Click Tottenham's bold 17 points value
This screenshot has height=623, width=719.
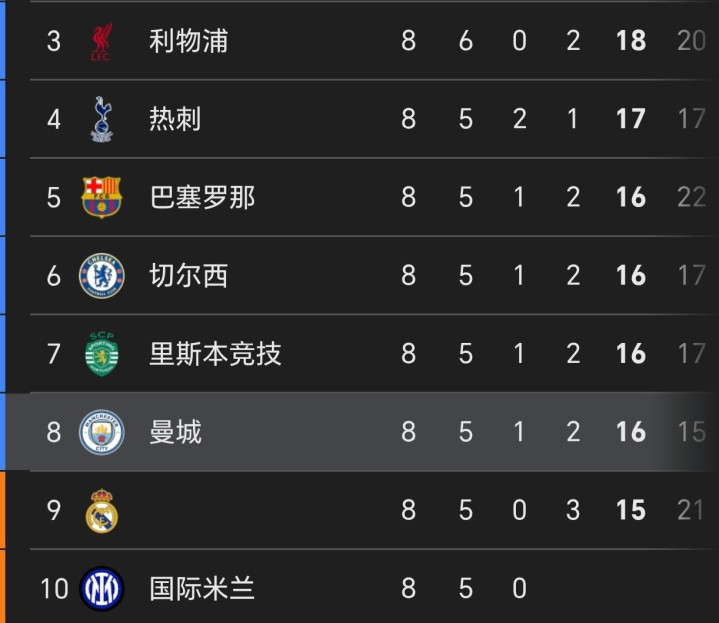[630, 119]
